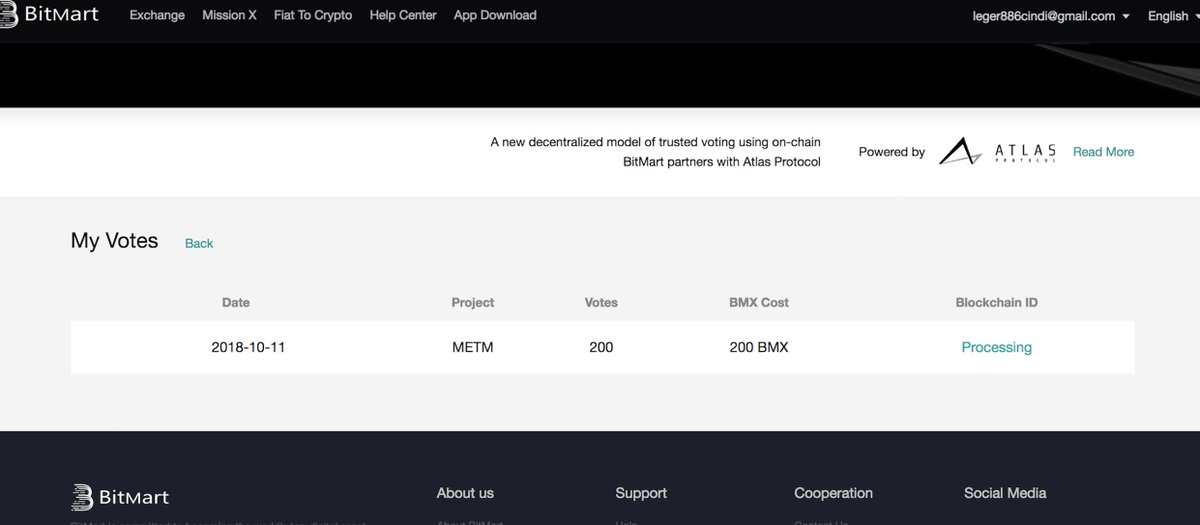Click the My Votes page title

pyautogui.click(x=114, y=240)
